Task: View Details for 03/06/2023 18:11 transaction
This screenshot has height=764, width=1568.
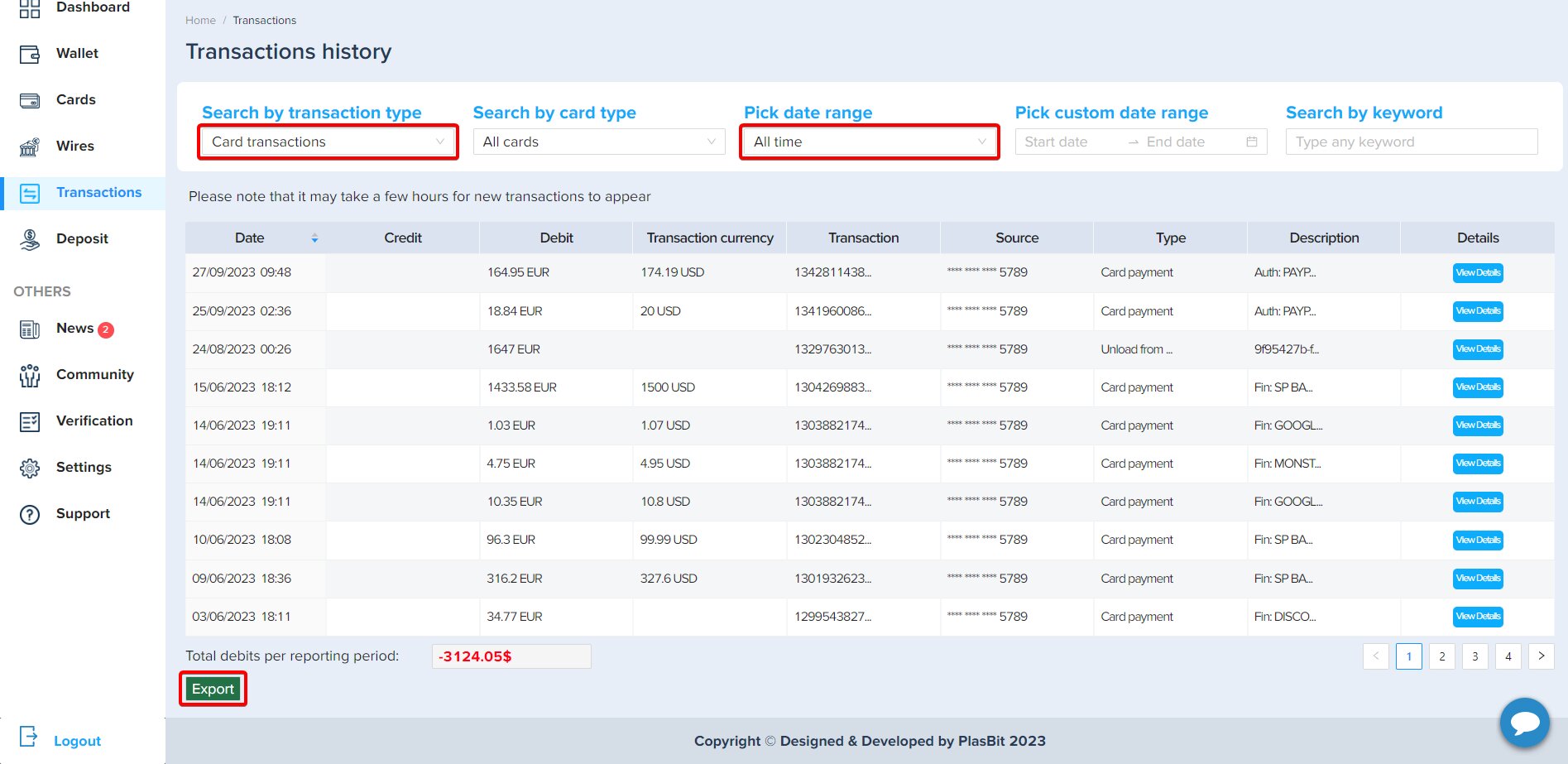Action: [1478, 617]
